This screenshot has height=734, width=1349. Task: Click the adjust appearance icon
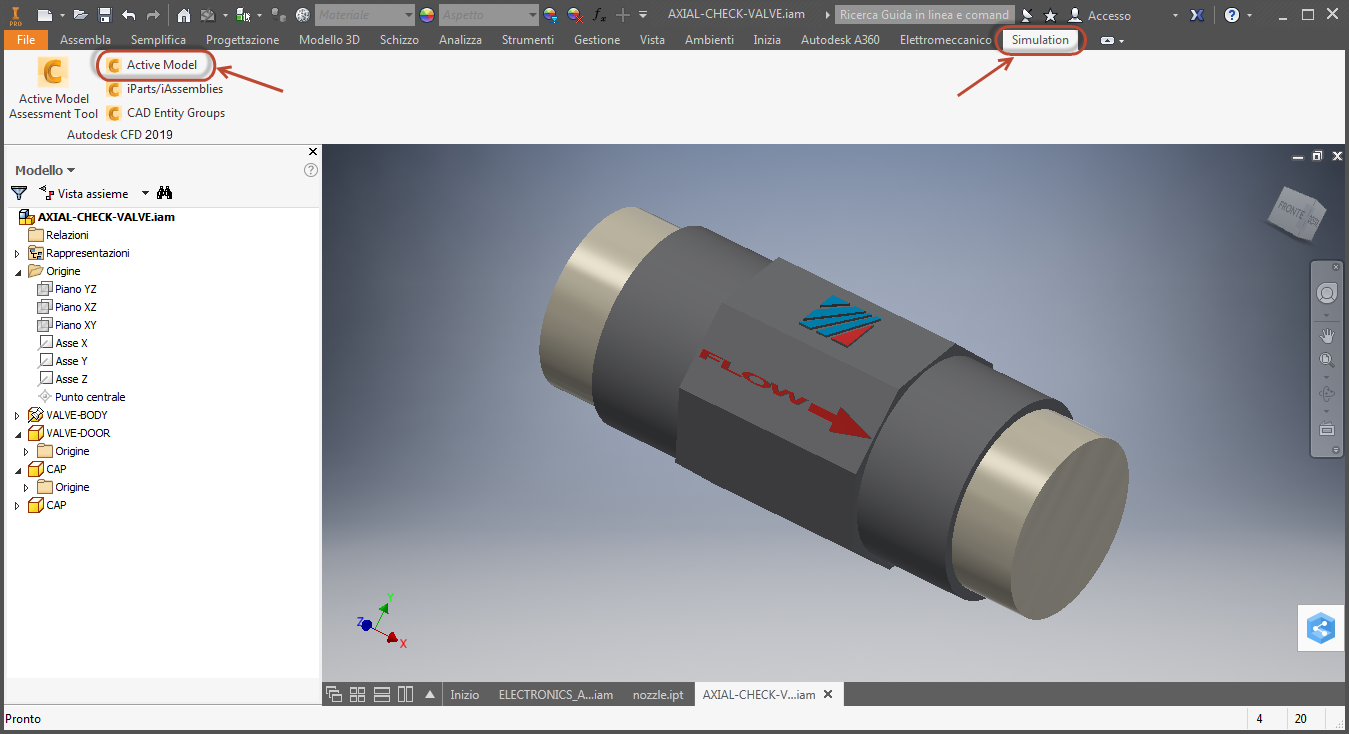click(550, 15)
